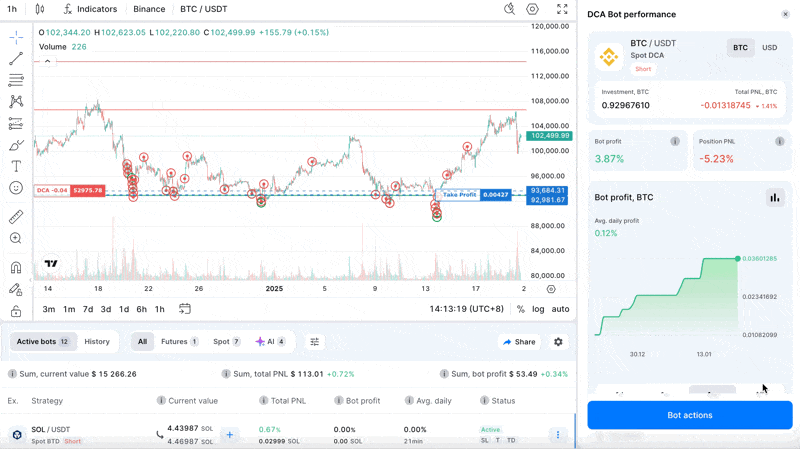The image size is (800, 449).
Task: Select the ruler measure tool
Action: (16, 217)
